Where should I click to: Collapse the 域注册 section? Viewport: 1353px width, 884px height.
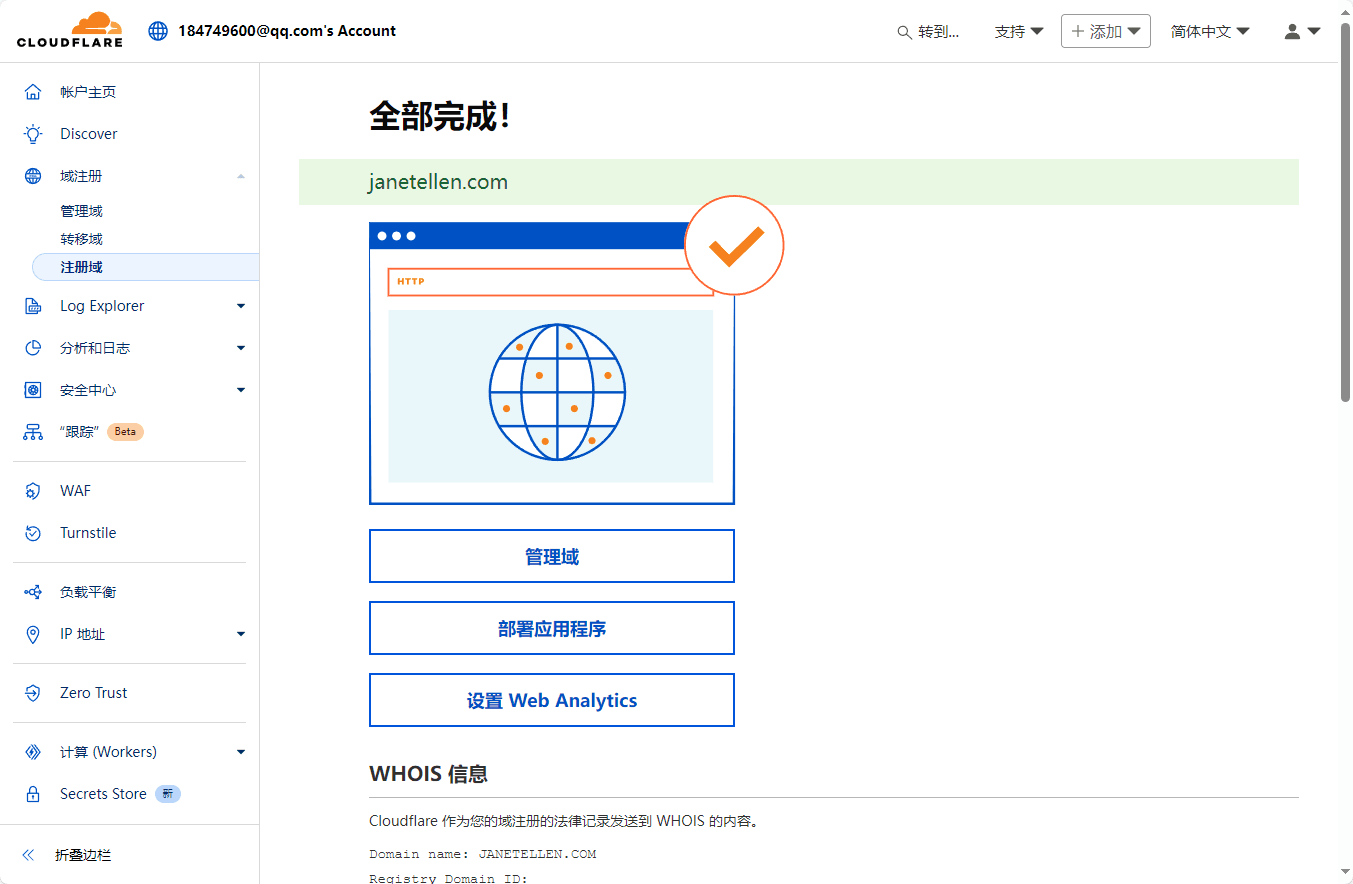(241, 176)
